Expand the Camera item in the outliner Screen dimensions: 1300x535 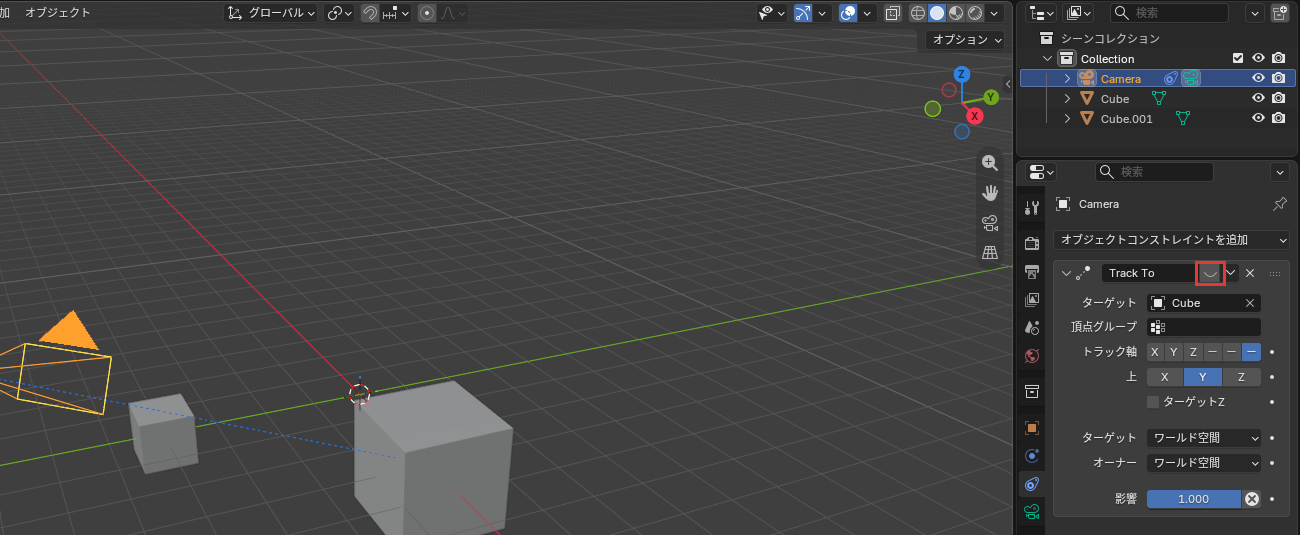(1067, 78)
